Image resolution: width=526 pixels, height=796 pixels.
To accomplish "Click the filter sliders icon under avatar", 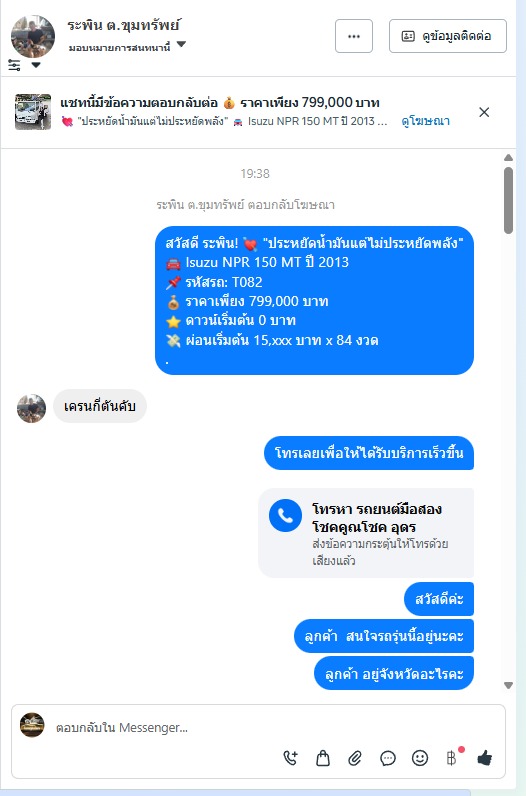I will tap(15, 64).
